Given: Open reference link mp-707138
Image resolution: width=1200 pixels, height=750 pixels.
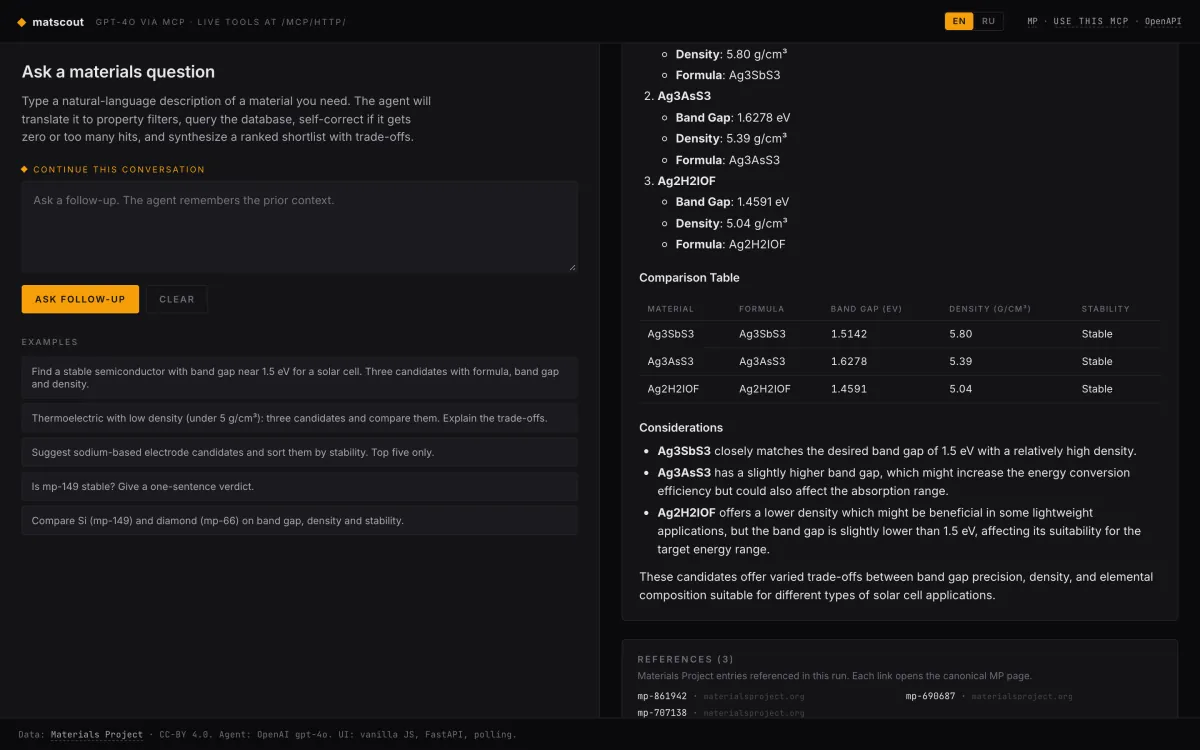Looking at the screenshot, I should [662, 713].
